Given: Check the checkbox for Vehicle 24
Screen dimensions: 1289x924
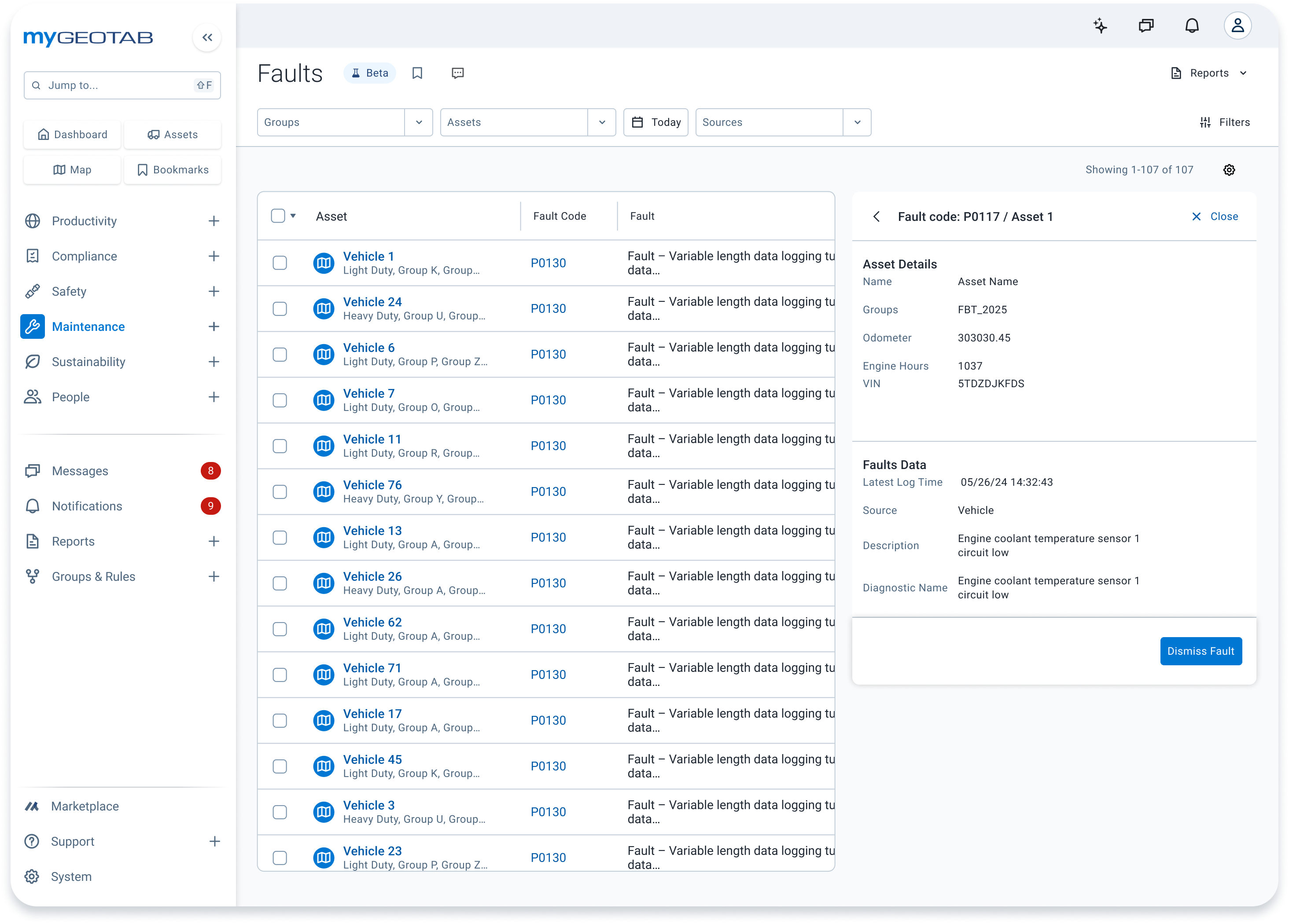Looking at the screenshot, I should click(x=280, y=309).
